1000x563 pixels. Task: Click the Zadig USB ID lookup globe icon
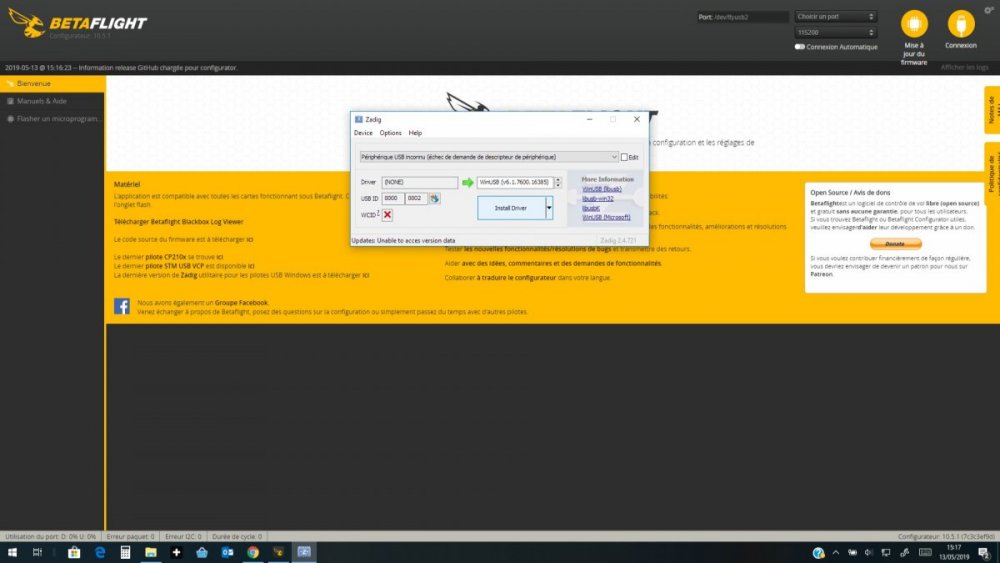434,199
